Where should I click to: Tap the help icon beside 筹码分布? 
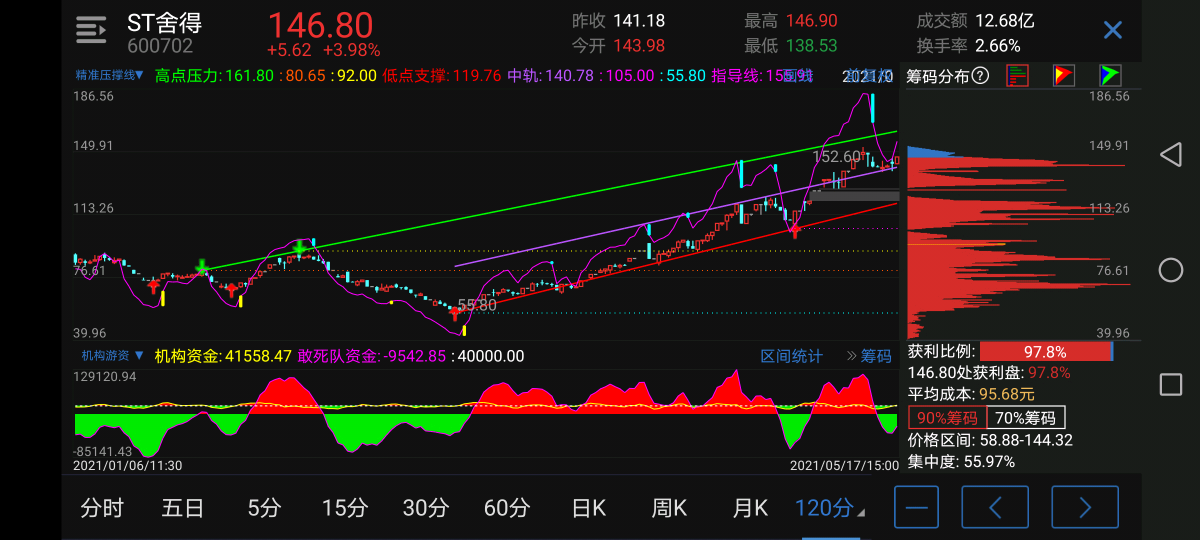pos(980,75)
